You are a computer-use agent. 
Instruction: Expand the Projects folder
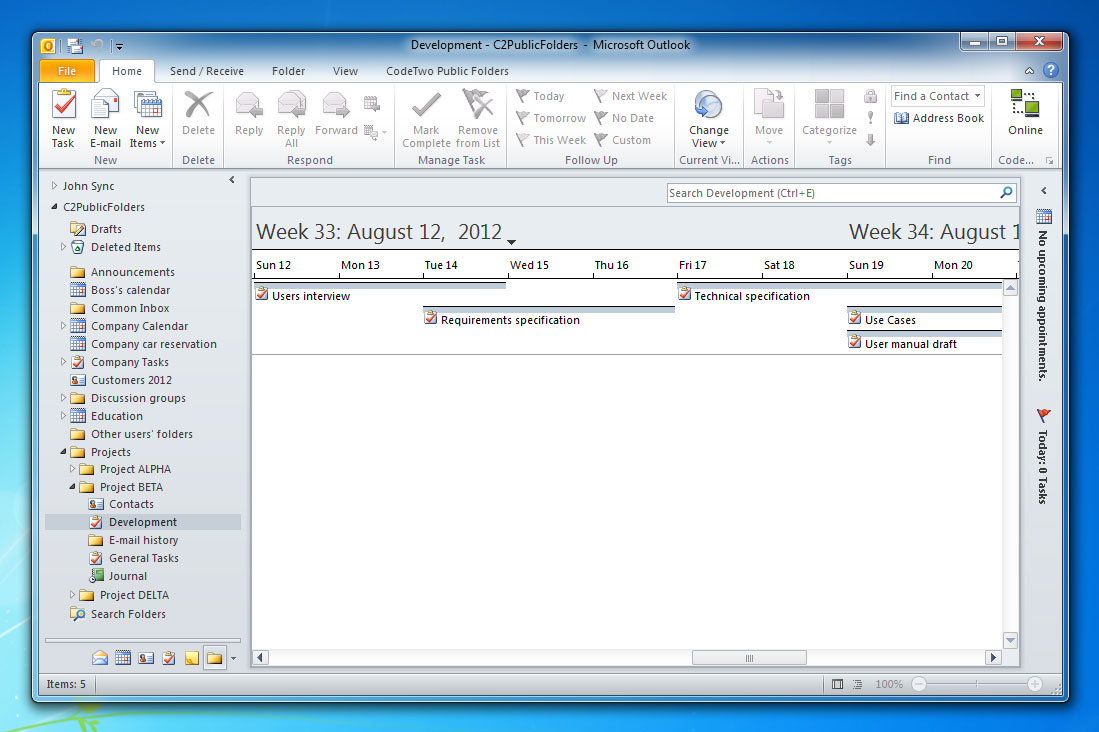(61, 452)
